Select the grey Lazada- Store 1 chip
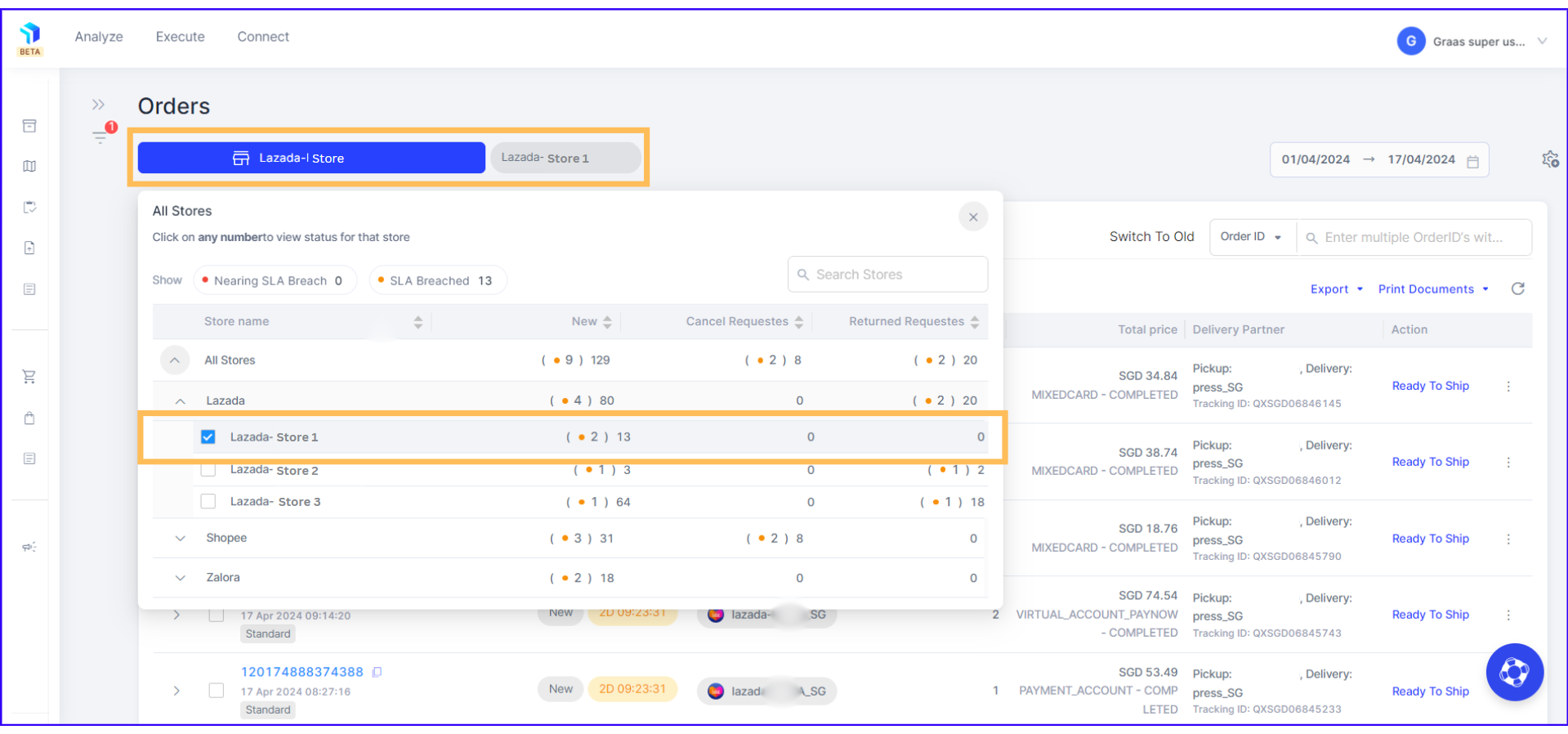The image size is (1568, 734). (565, 158)
